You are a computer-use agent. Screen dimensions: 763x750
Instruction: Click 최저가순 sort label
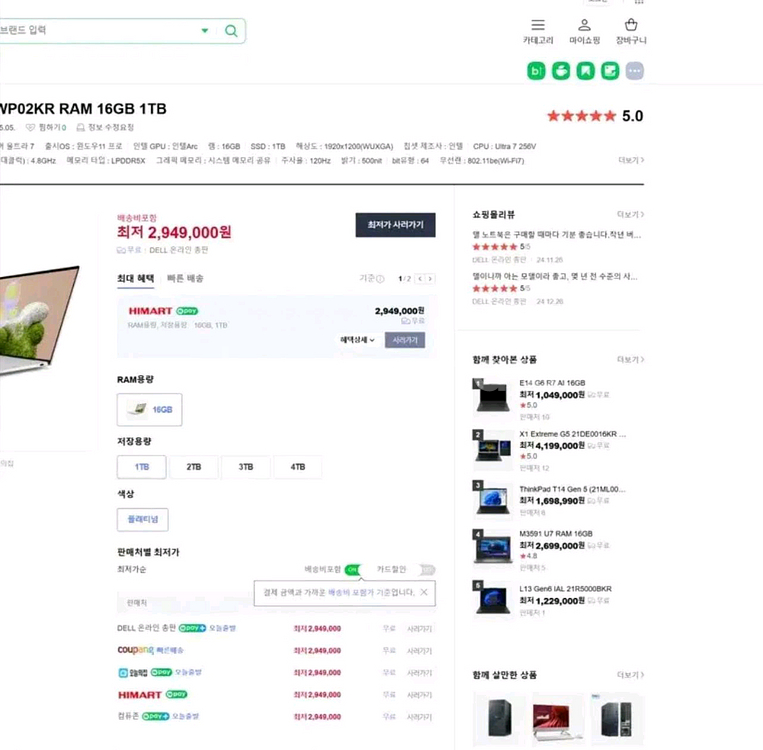[131, 569]
